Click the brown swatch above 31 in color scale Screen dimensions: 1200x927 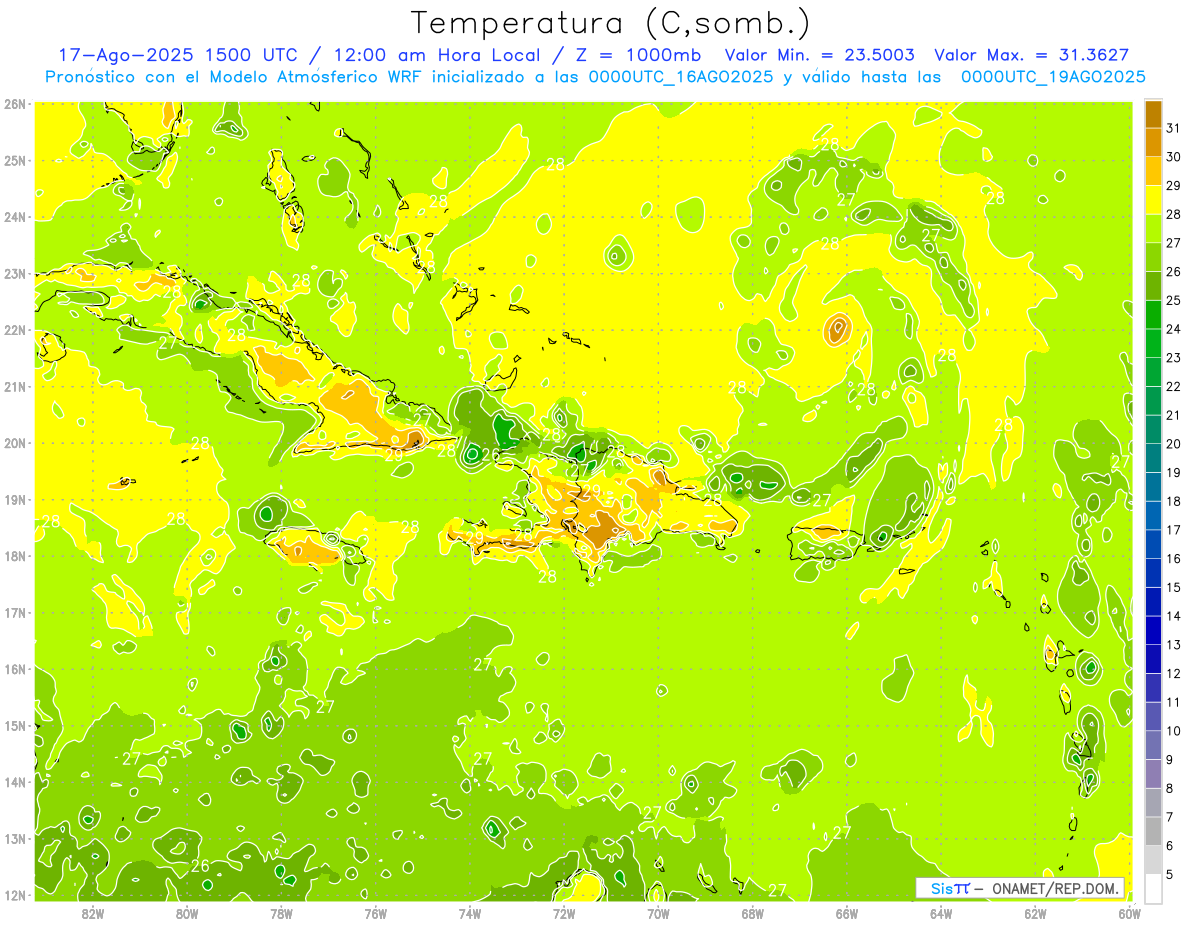(1153, 114)
